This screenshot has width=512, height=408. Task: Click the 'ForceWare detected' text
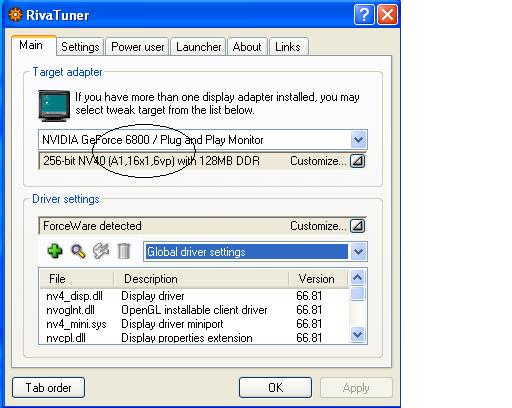coord(92,226)
